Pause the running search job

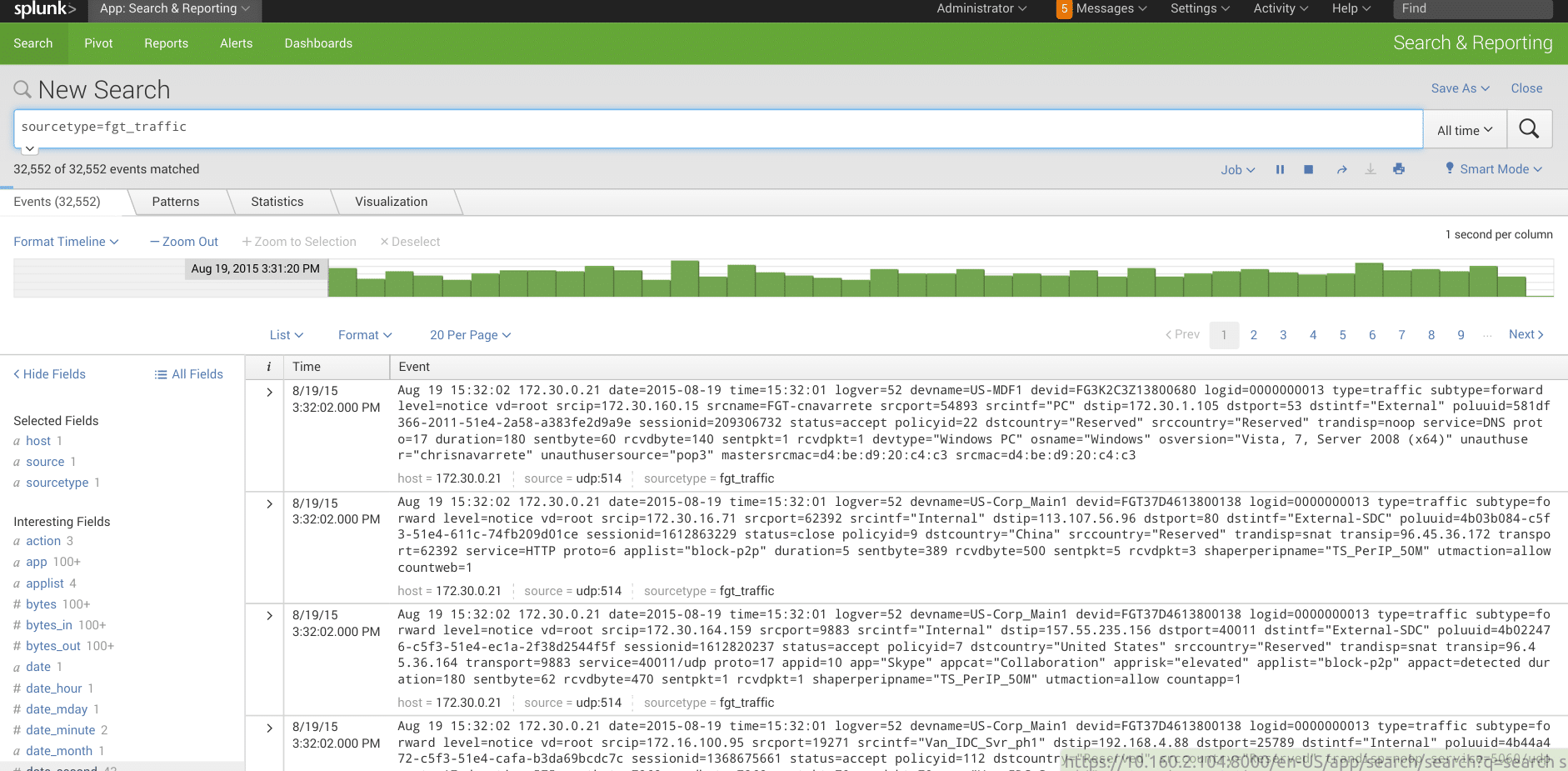(1280, 169)
